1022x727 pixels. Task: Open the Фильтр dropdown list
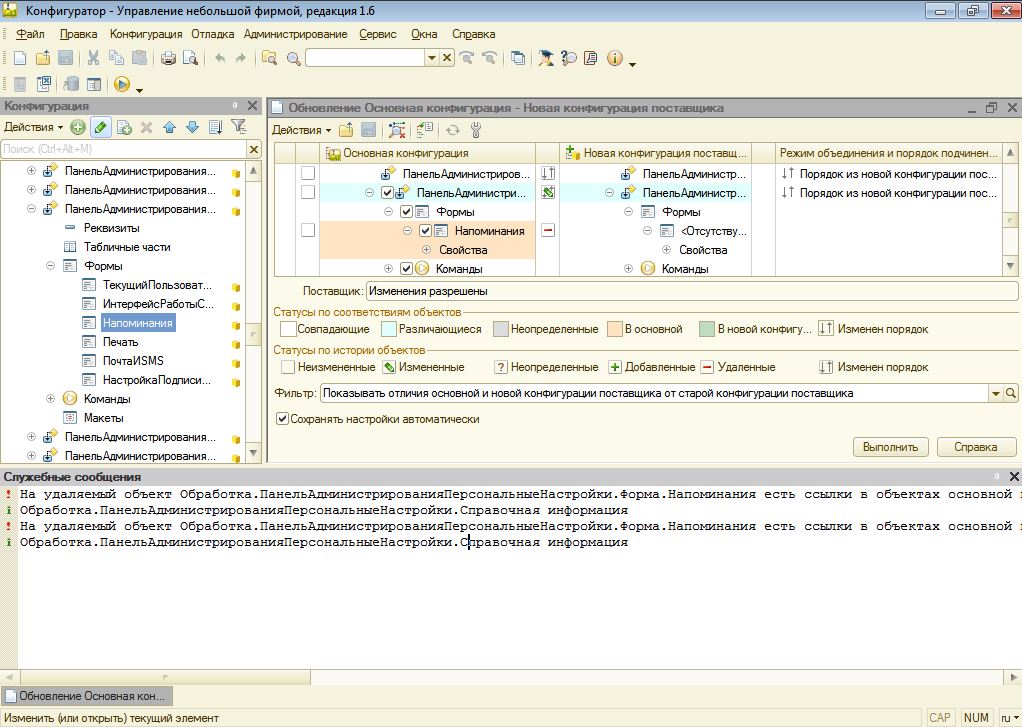click(x=995, y=394)
